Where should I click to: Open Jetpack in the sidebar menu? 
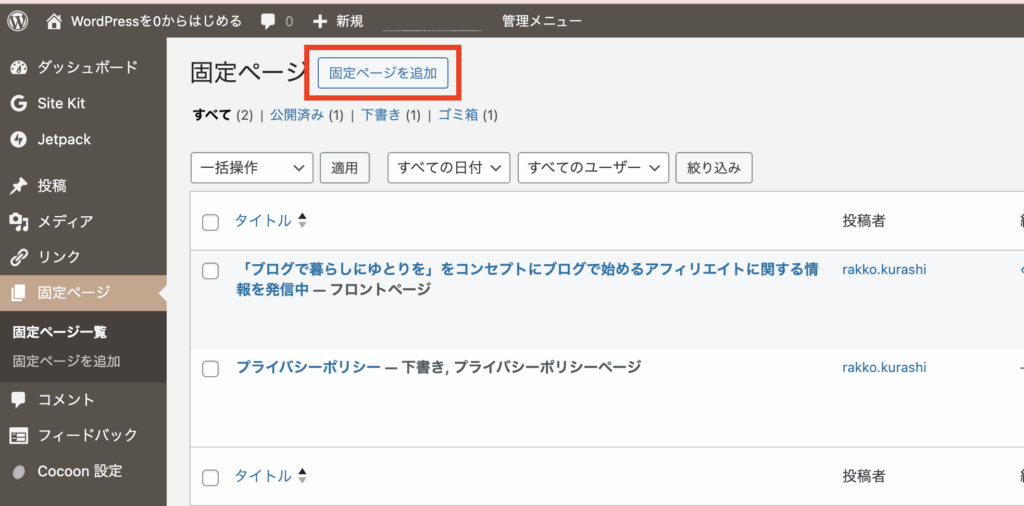(64, 139)
